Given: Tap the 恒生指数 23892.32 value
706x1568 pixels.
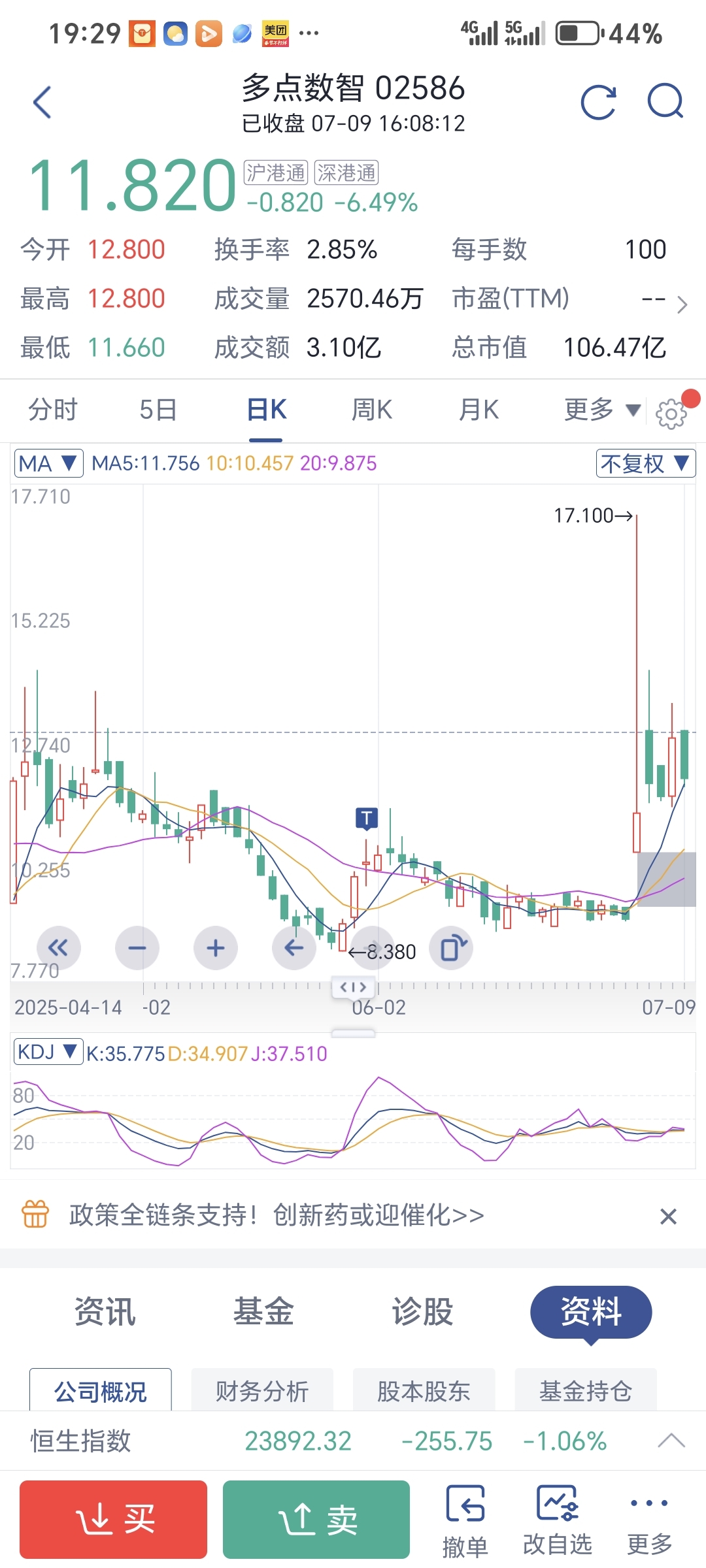Looking at the screenshot, I should point(298,1441).
